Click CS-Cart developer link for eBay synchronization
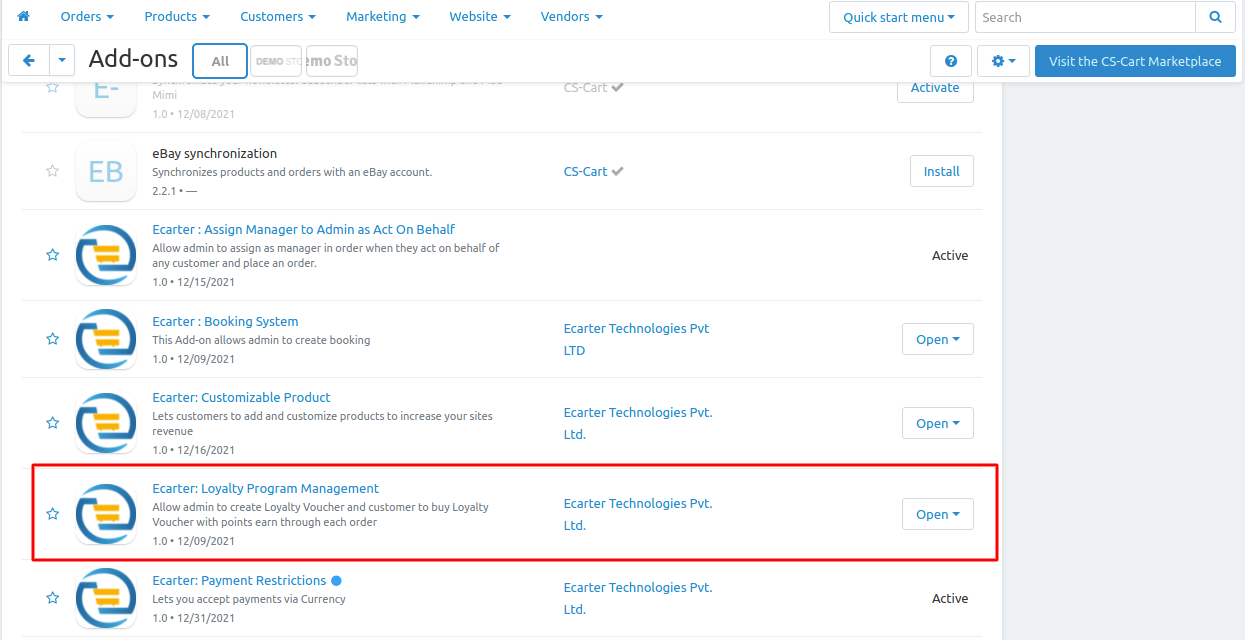 coord(586,171)
